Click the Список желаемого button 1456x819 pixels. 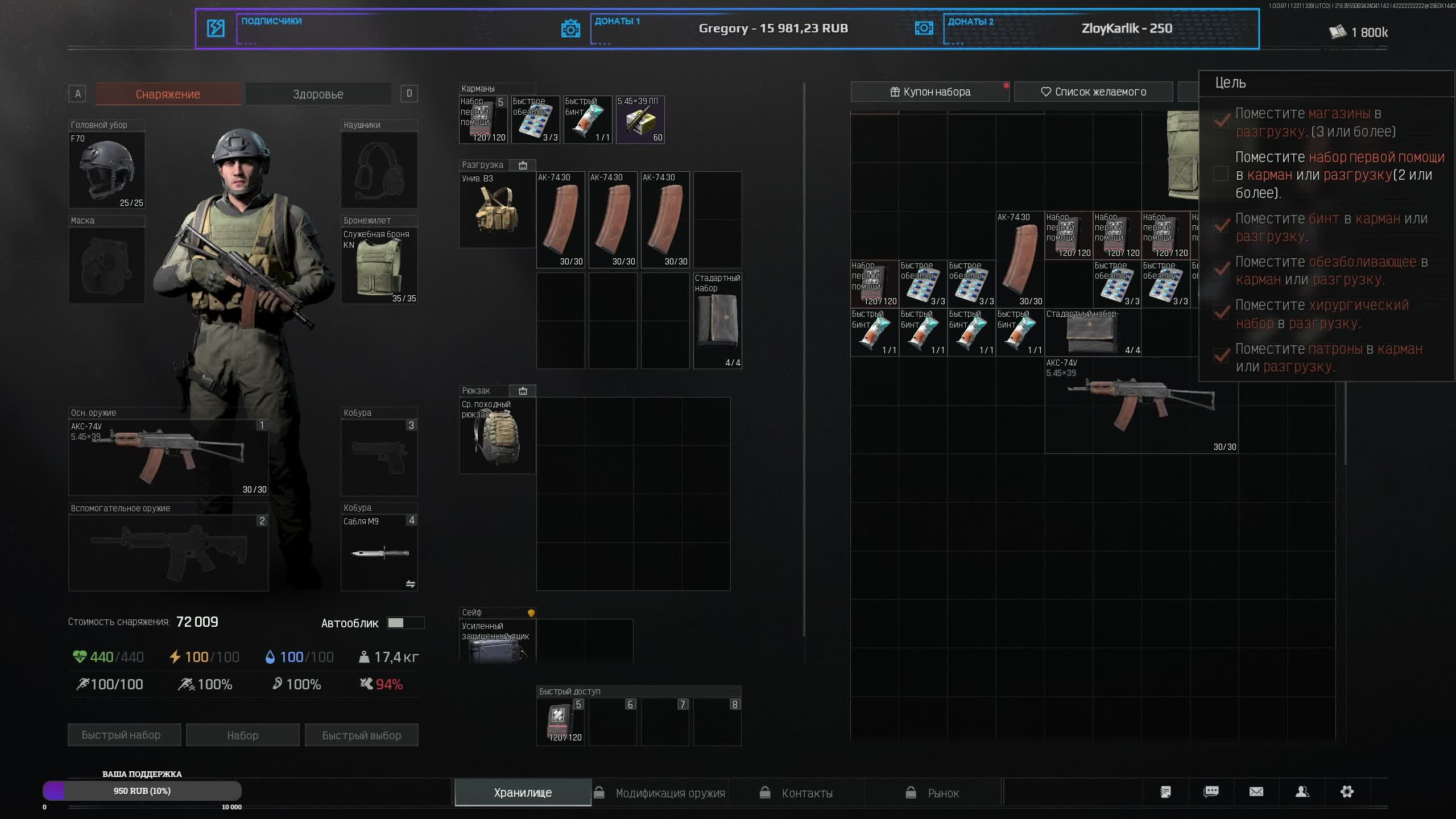(x=1093, y=92)
